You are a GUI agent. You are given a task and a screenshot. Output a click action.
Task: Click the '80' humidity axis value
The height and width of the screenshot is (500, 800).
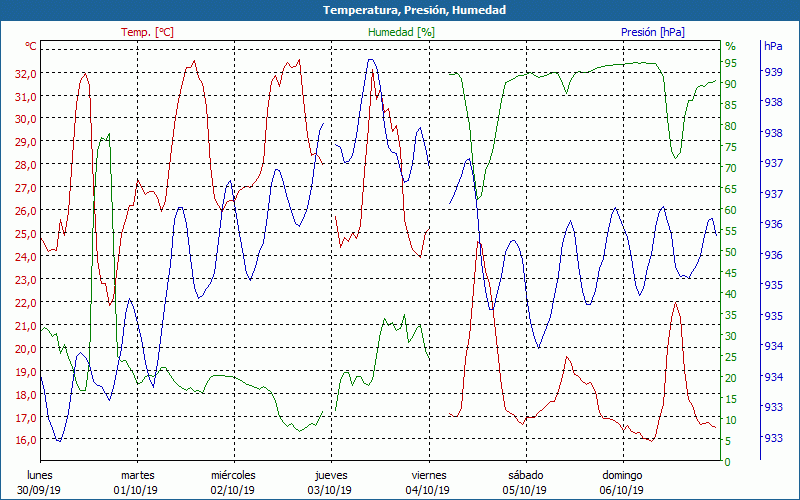[731, 126]
